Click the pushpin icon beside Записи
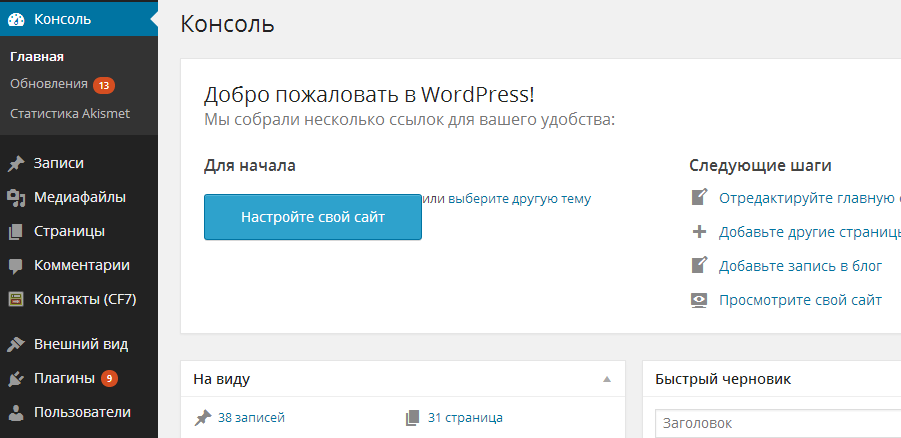 [x=16, y=164]
